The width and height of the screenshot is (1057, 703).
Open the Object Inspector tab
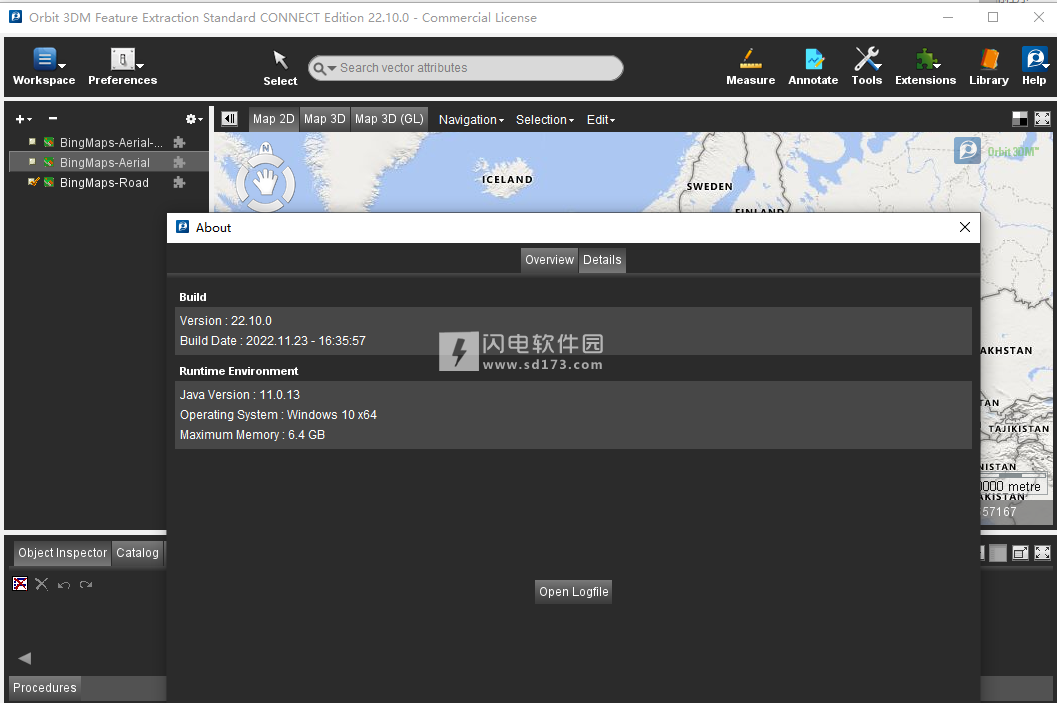[63, 553]
